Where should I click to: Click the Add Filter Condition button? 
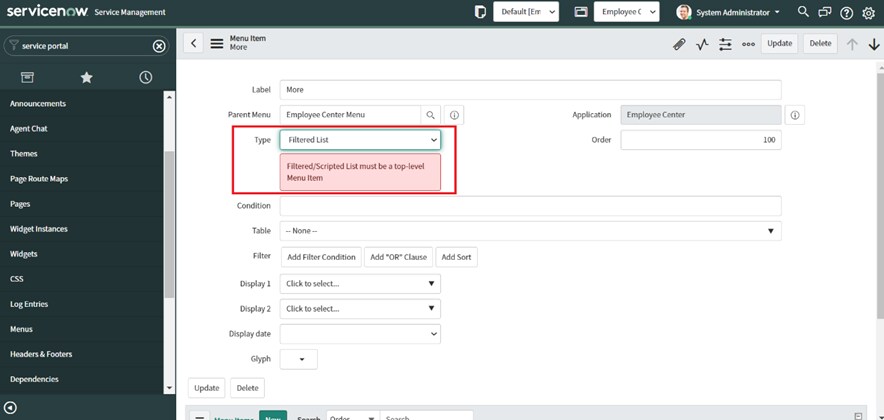[x=321, y=257]
